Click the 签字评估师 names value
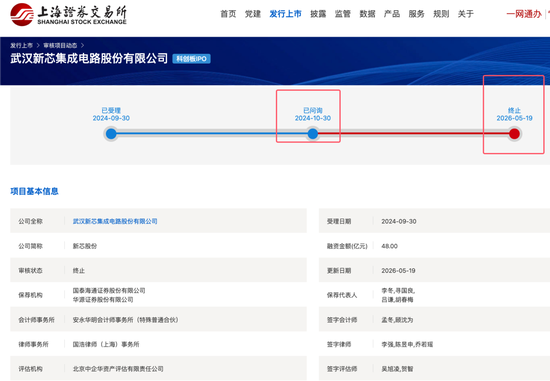The image size is (550, 381). 397,369
